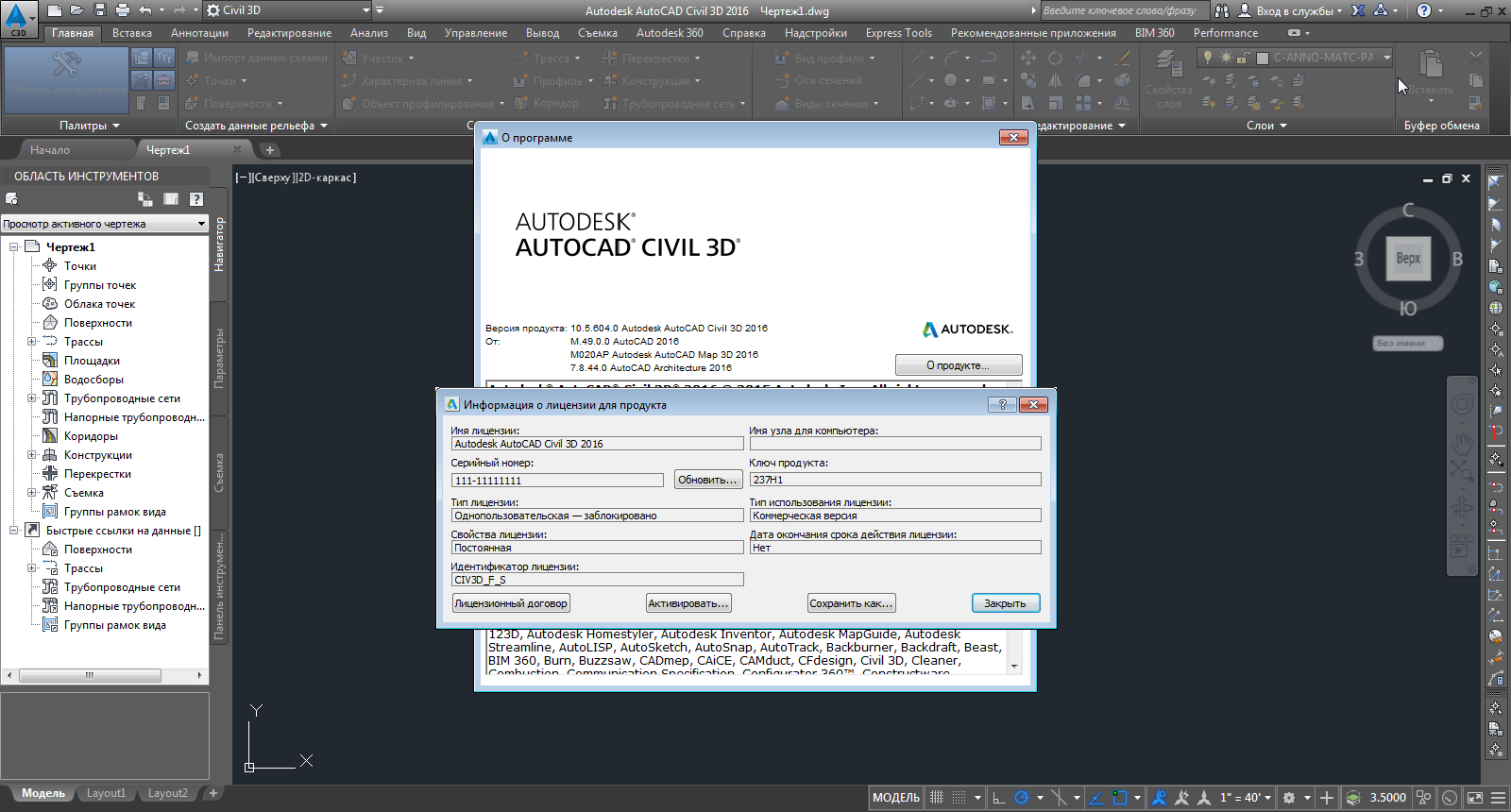The image size is (1511, 812).
Task: Click the Orbit tool on navigation bar
Action: 1462,508
